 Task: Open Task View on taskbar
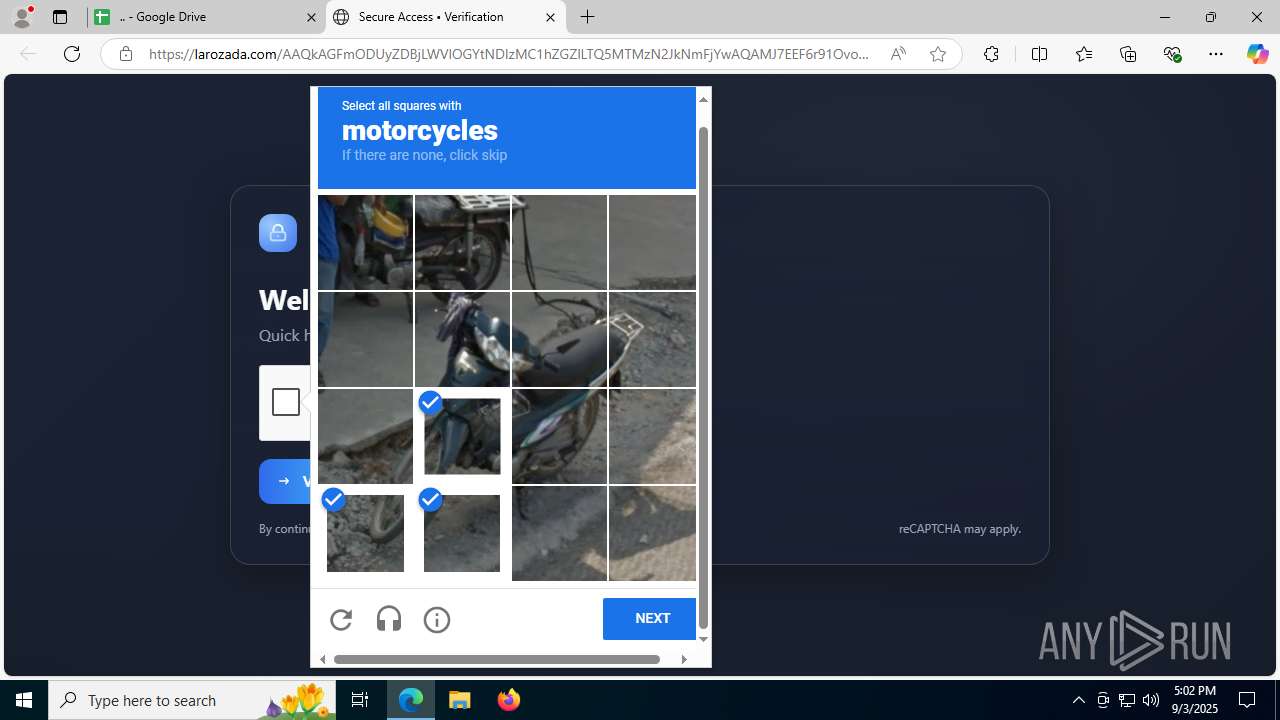click(x=360, y=700)
